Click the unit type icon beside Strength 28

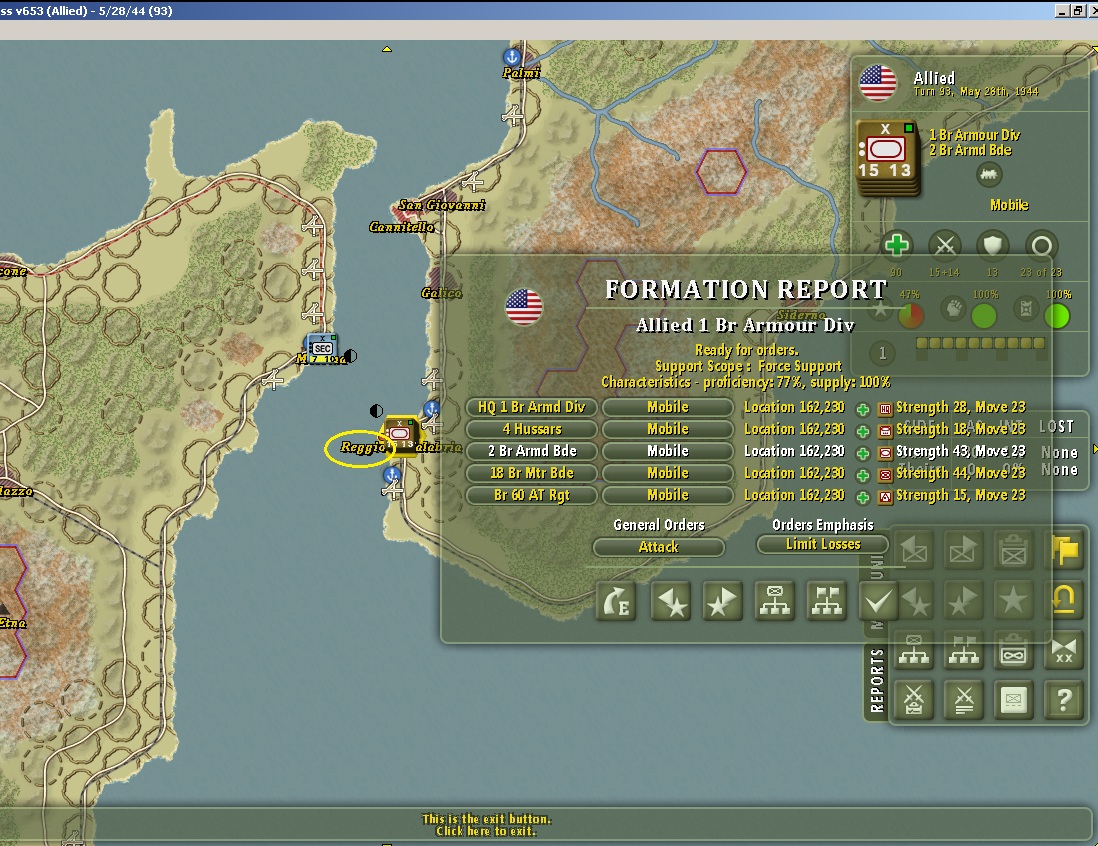[x=885, y=409]
